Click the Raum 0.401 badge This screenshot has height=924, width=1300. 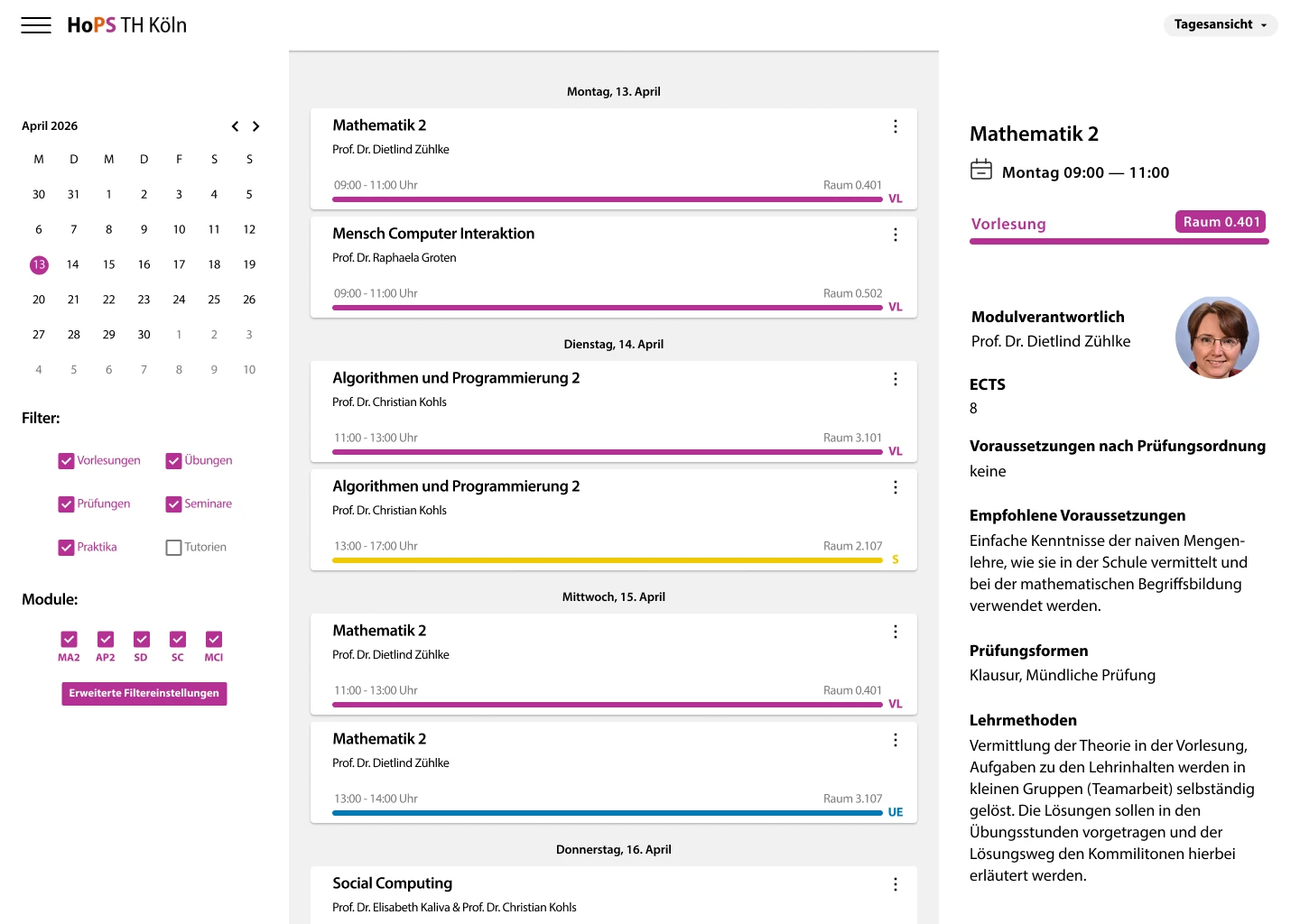[x=1221, y=222]
